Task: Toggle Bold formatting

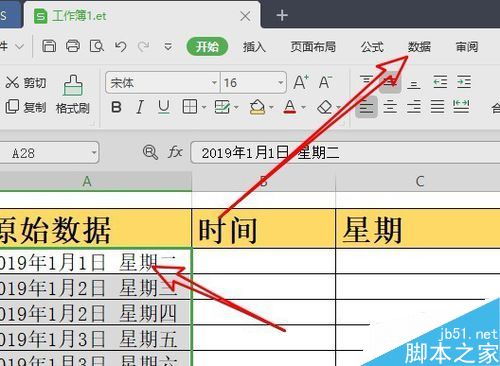Action: tap(116, 107)
